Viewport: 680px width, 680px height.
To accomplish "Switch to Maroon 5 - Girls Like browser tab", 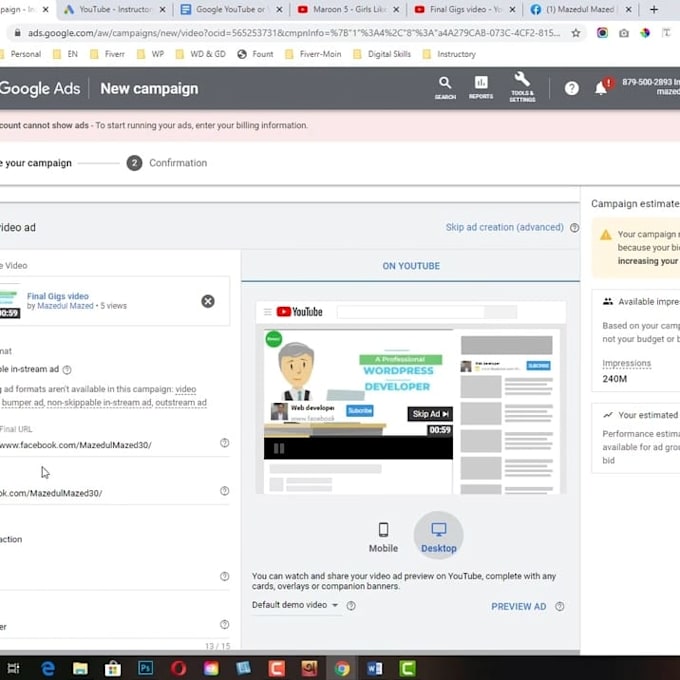I will [348, 10].
